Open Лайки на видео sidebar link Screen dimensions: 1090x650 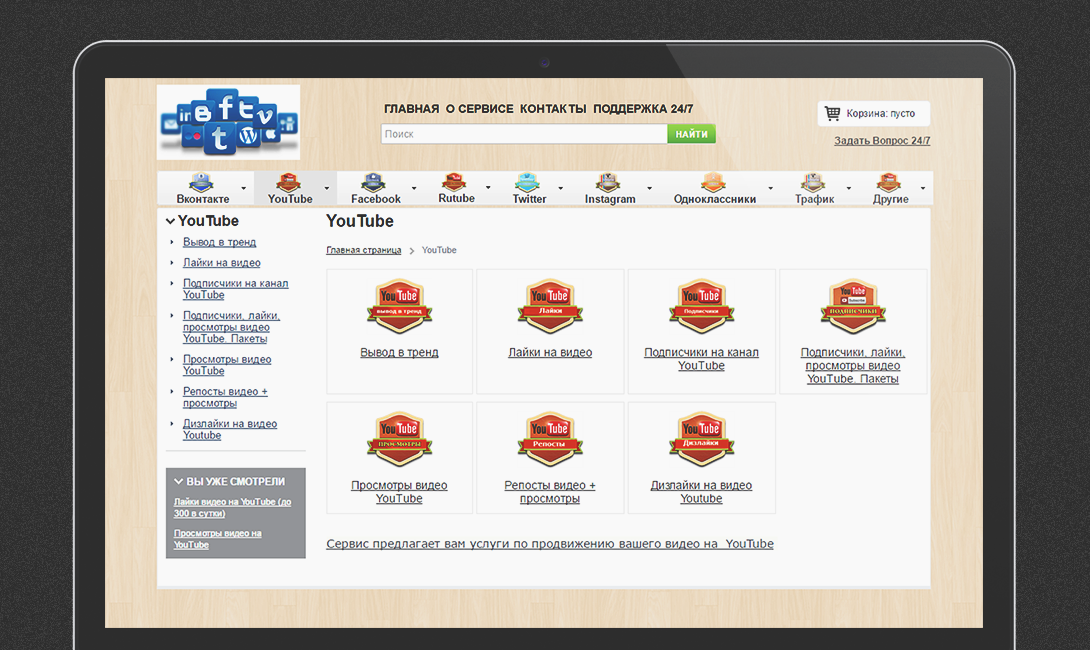222,263
